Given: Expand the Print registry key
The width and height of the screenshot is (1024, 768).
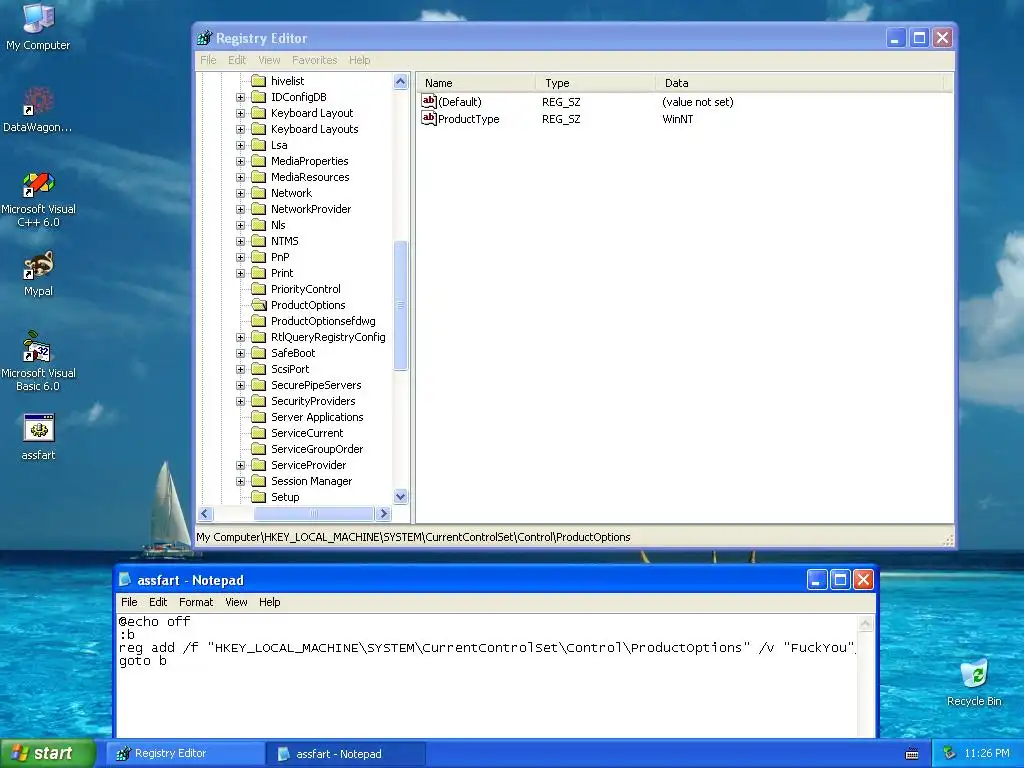Looking at the screenshot, I should (x=240, y=273).
